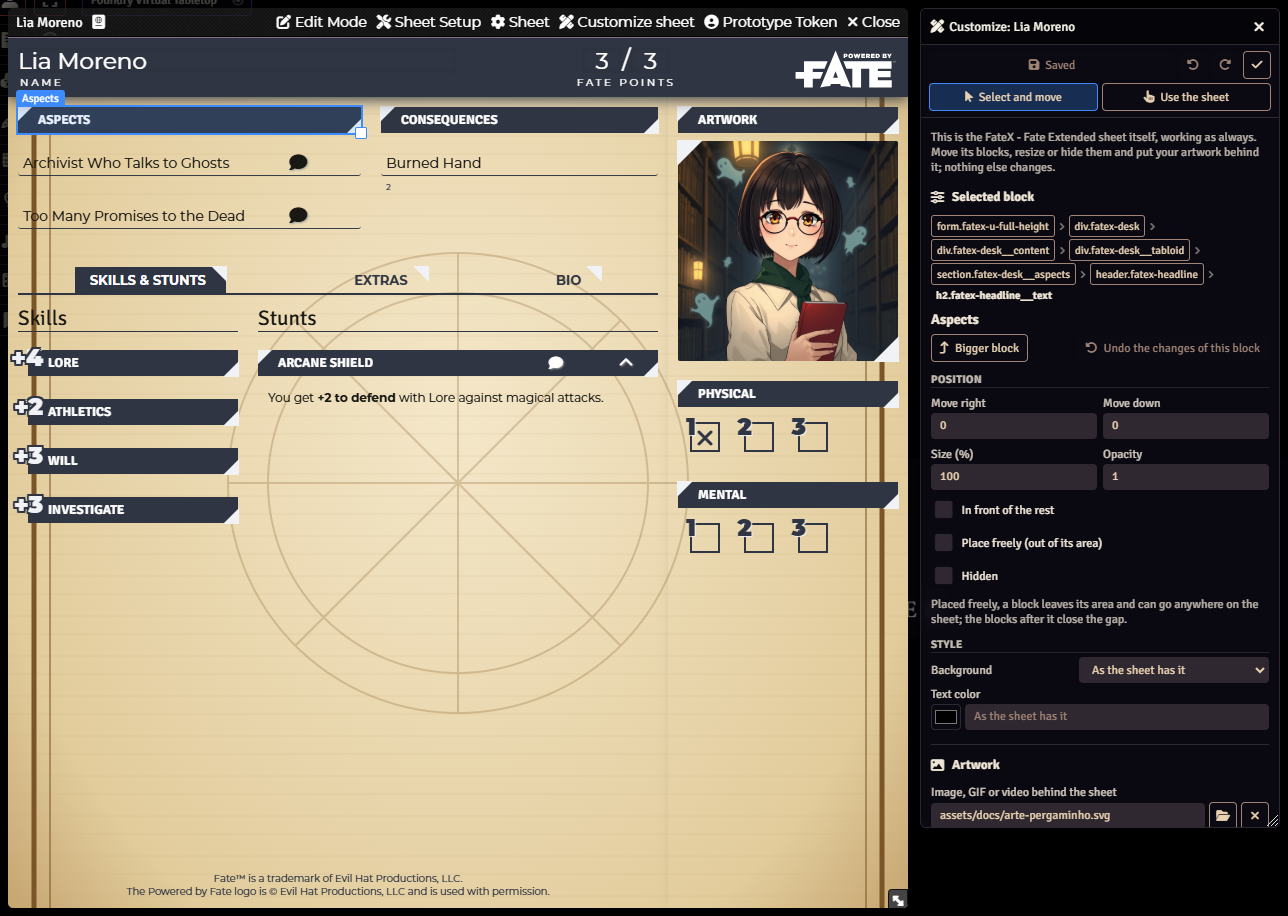Click chat bubble beside Archivist Who Talks to Ghosts

click(298, 162)
